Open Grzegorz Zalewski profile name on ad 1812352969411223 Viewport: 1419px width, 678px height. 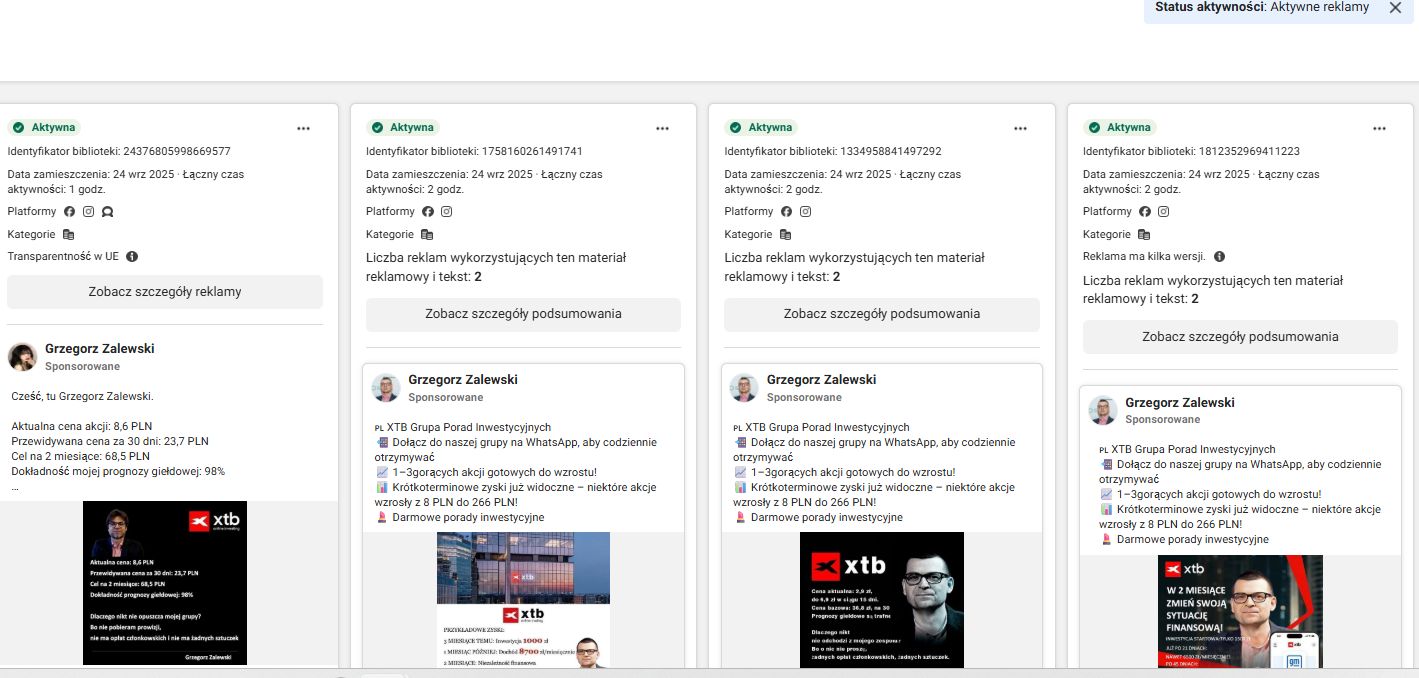1180,403
